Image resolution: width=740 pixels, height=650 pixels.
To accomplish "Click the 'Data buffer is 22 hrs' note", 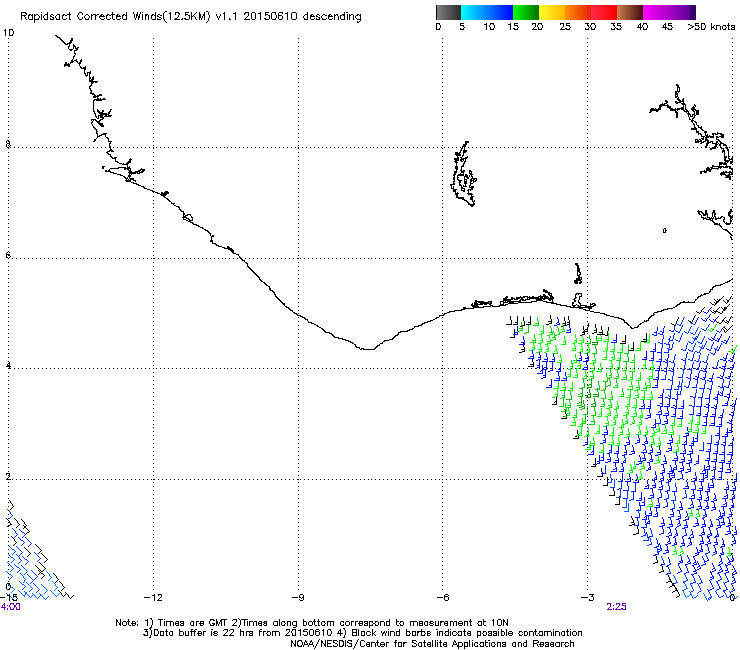I will [362, 633].
